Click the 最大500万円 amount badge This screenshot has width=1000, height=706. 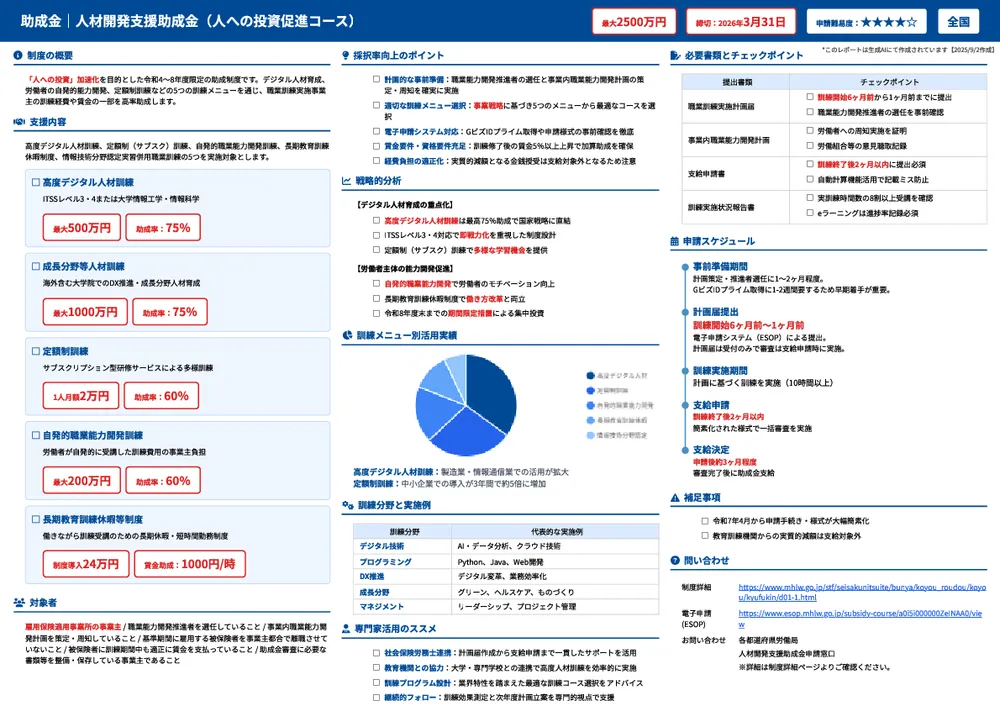[82, 228]
